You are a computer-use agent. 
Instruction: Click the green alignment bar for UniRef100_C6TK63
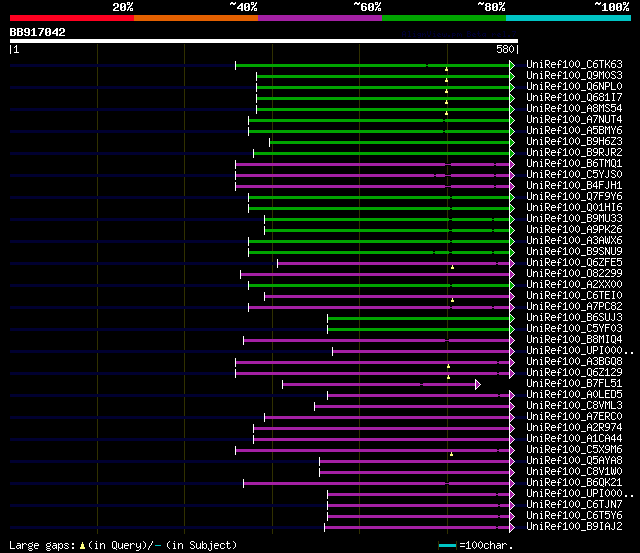point(372,65)
